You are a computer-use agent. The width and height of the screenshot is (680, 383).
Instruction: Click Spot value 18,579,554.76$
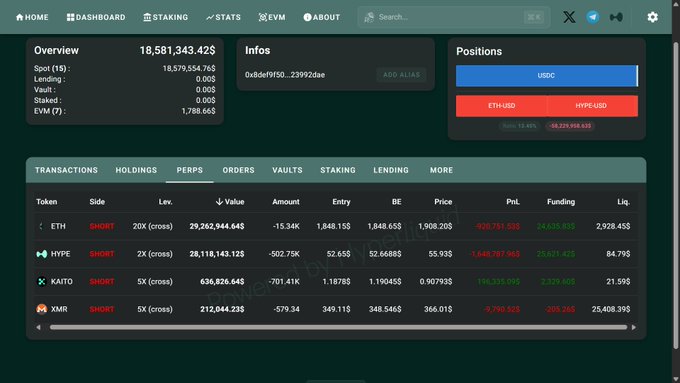coord(189,69)
